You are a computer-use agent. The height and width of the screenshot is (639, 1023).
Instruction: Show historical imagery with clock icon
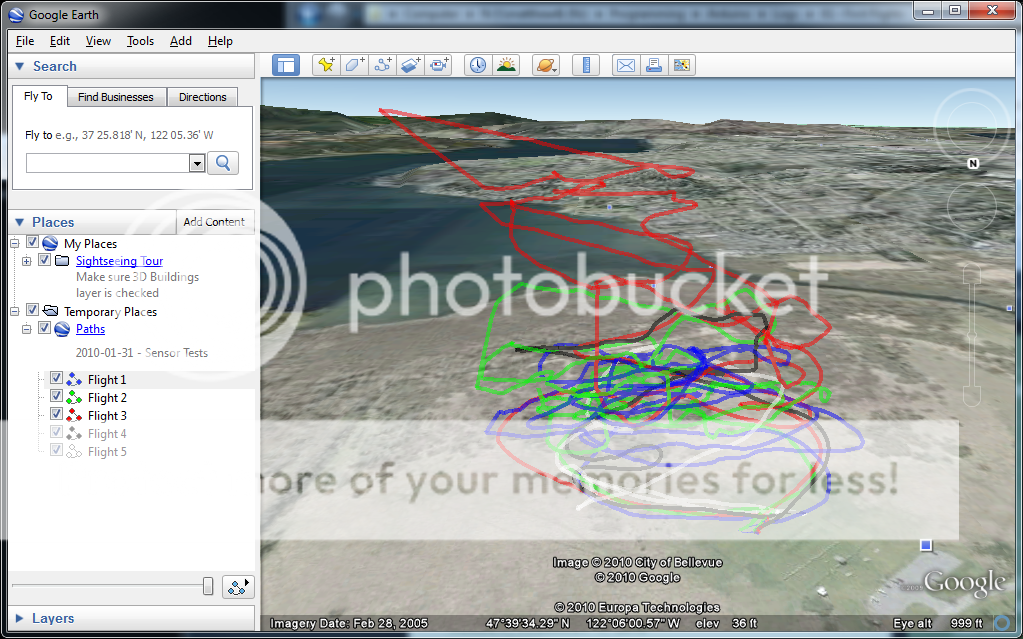pos(478,65)
